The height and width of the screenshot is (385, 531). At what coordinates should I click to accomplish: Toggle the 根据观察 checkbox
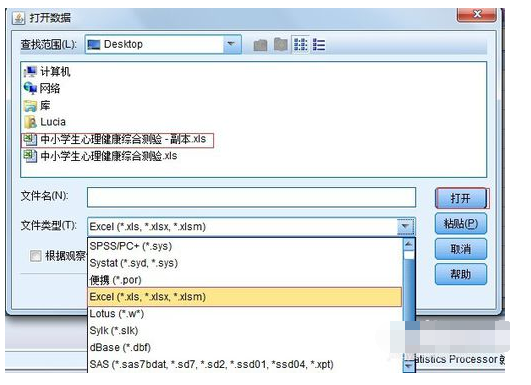[x=36, y=256]
